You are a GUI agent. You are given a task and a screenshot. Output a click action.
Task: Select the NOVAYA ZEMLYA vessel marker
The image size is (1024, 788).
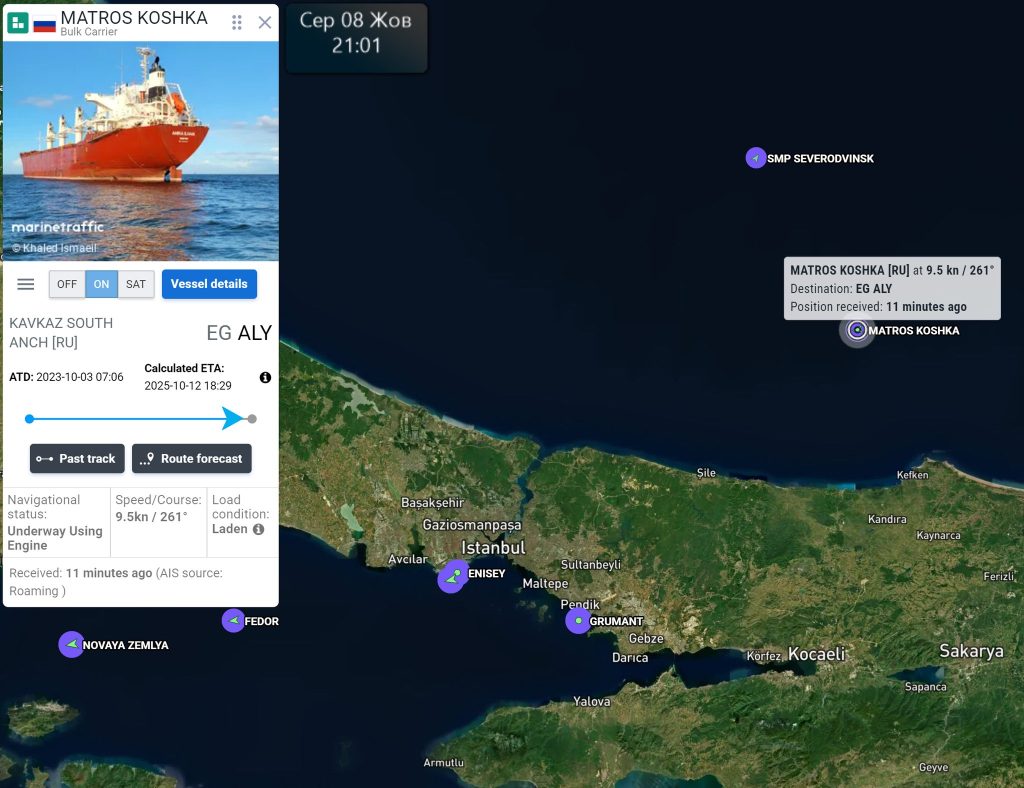point(71,644)
